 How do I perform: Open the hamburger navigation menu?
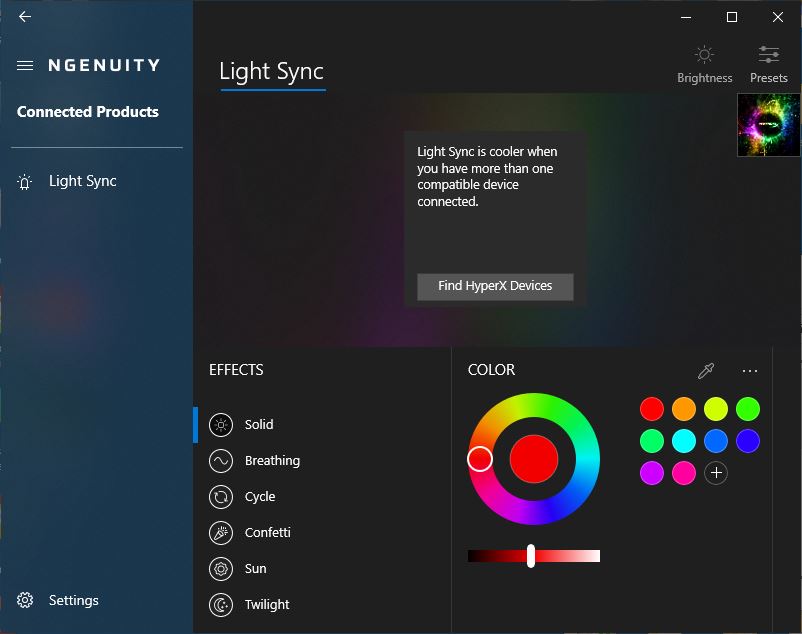pos(25,65)
